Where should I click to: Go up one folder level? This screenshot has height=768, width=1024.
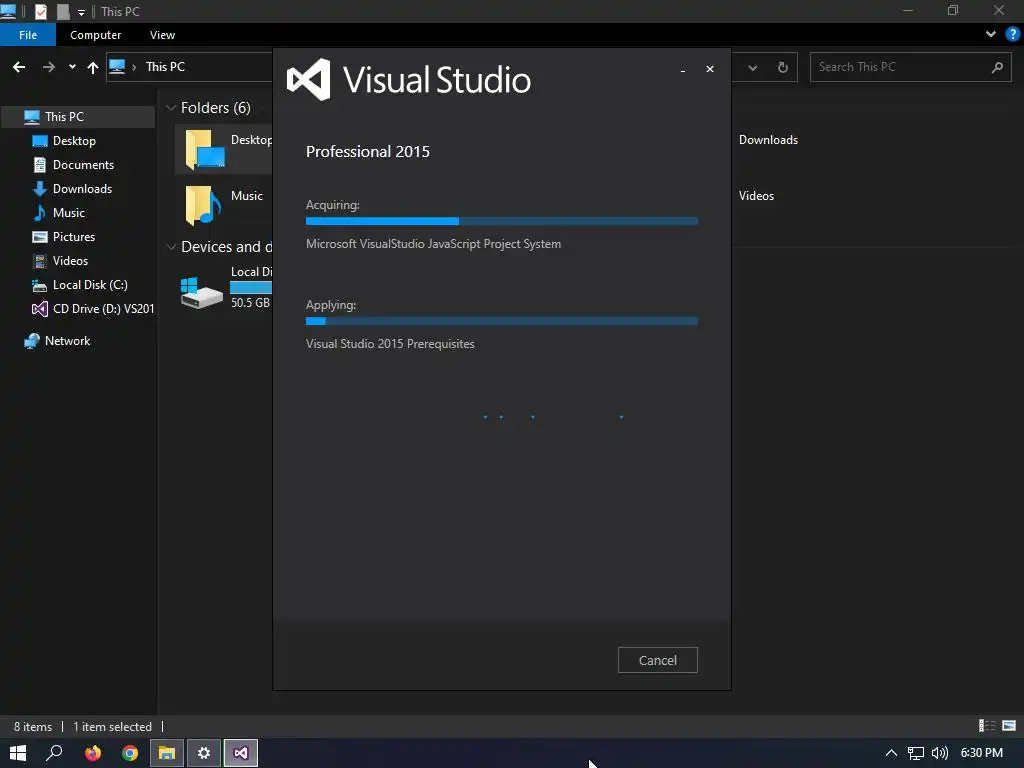pyautogui.click(x=93, y=67)
